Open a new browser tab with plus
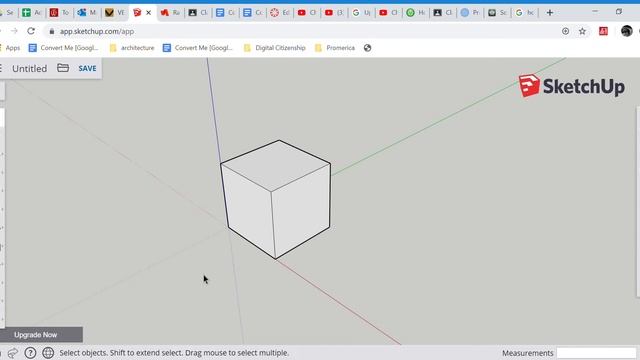640x360 pixels. (550, 13)
